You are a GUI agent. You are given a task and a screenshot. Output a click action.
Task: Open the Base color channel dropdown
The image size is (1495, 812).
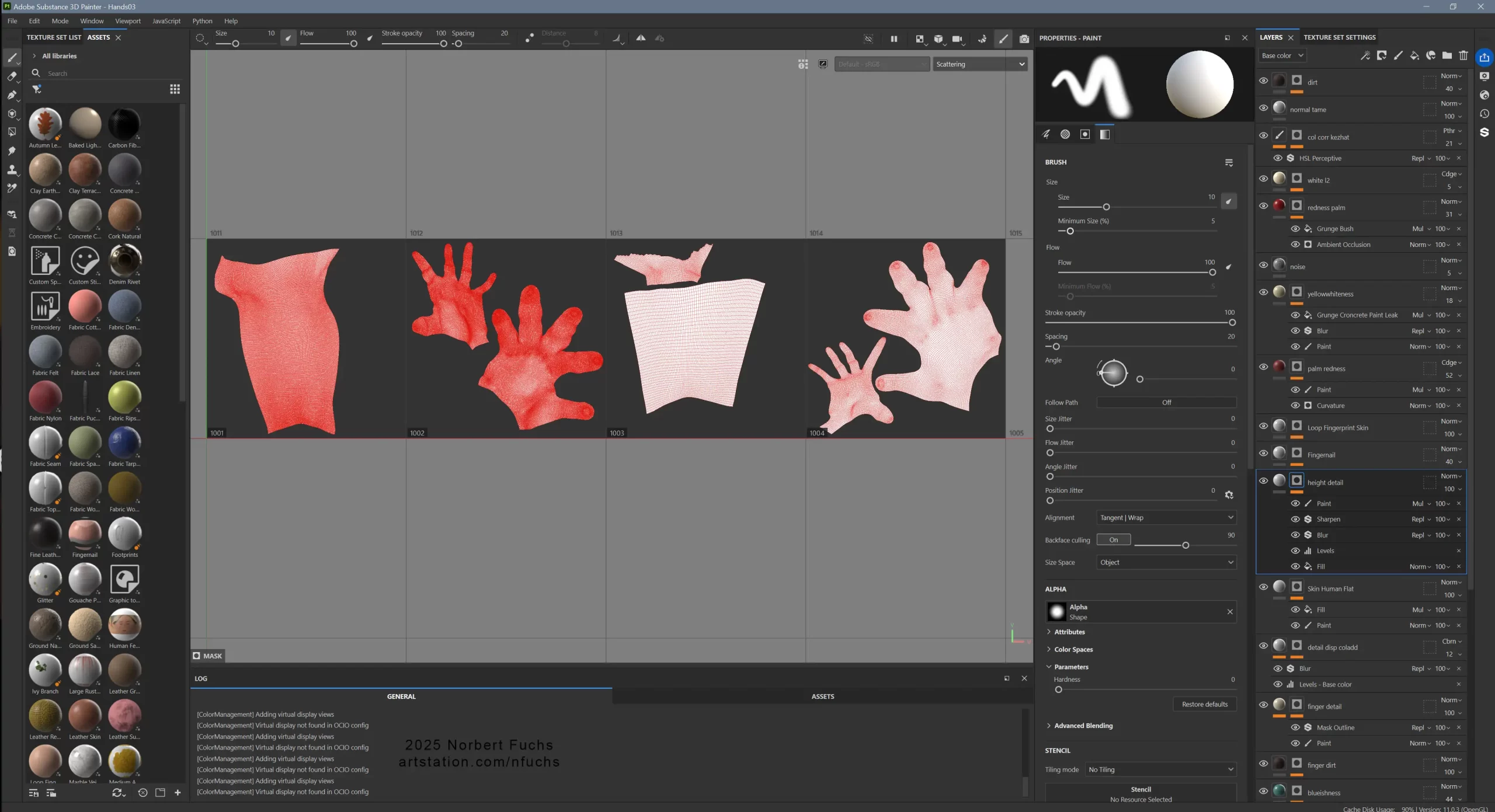tap(1282, 55)
